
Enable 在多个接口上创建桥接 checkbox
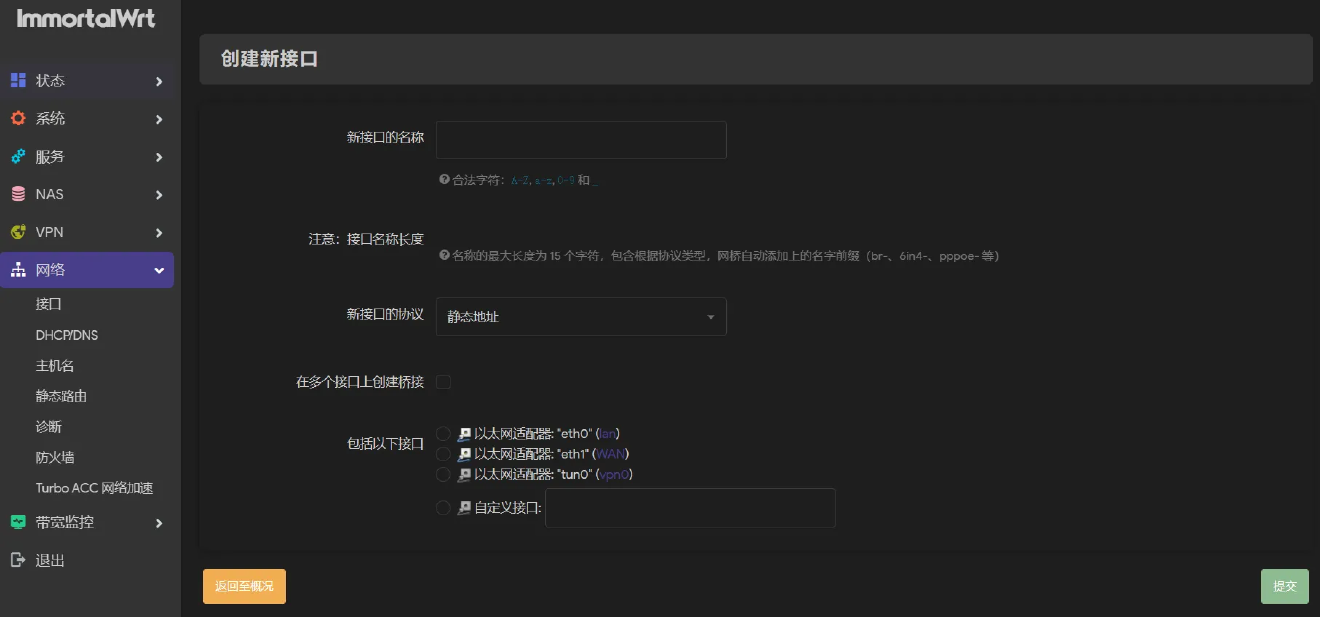(443, 381)
